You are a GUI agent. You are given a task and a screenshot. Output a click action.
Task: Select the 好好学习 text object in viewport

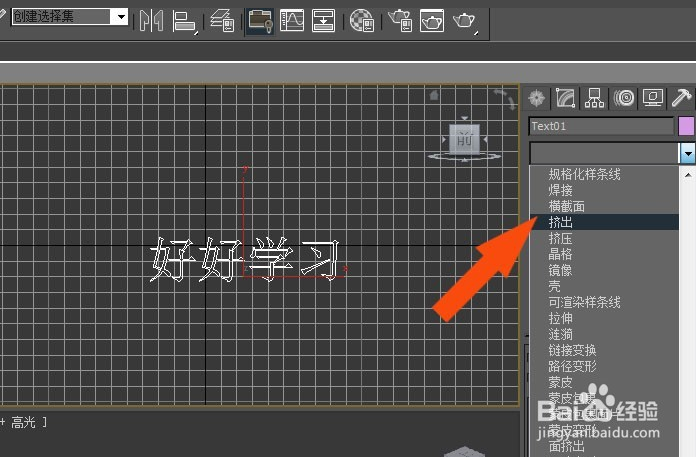point(245,260)
